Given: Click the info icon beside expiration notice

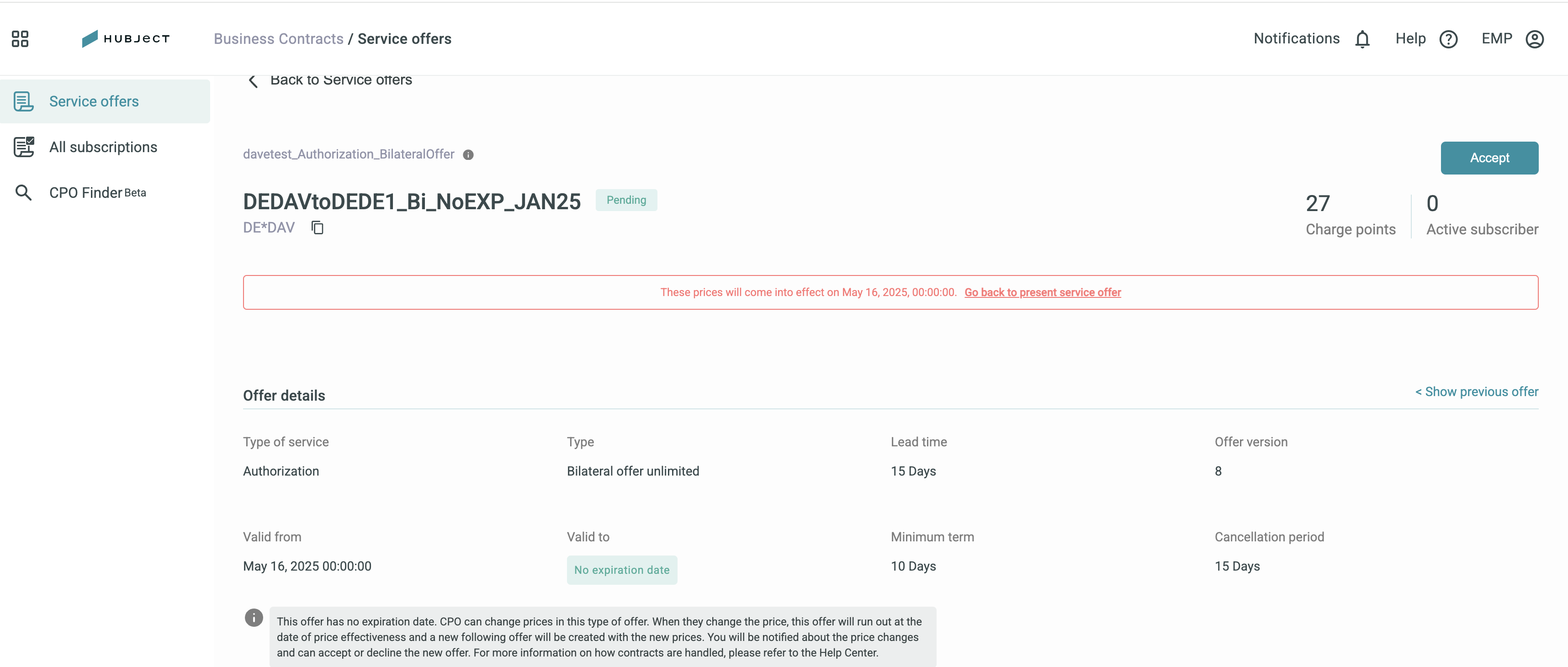Looking at the screenshot, I should click(x=254, y=618).
